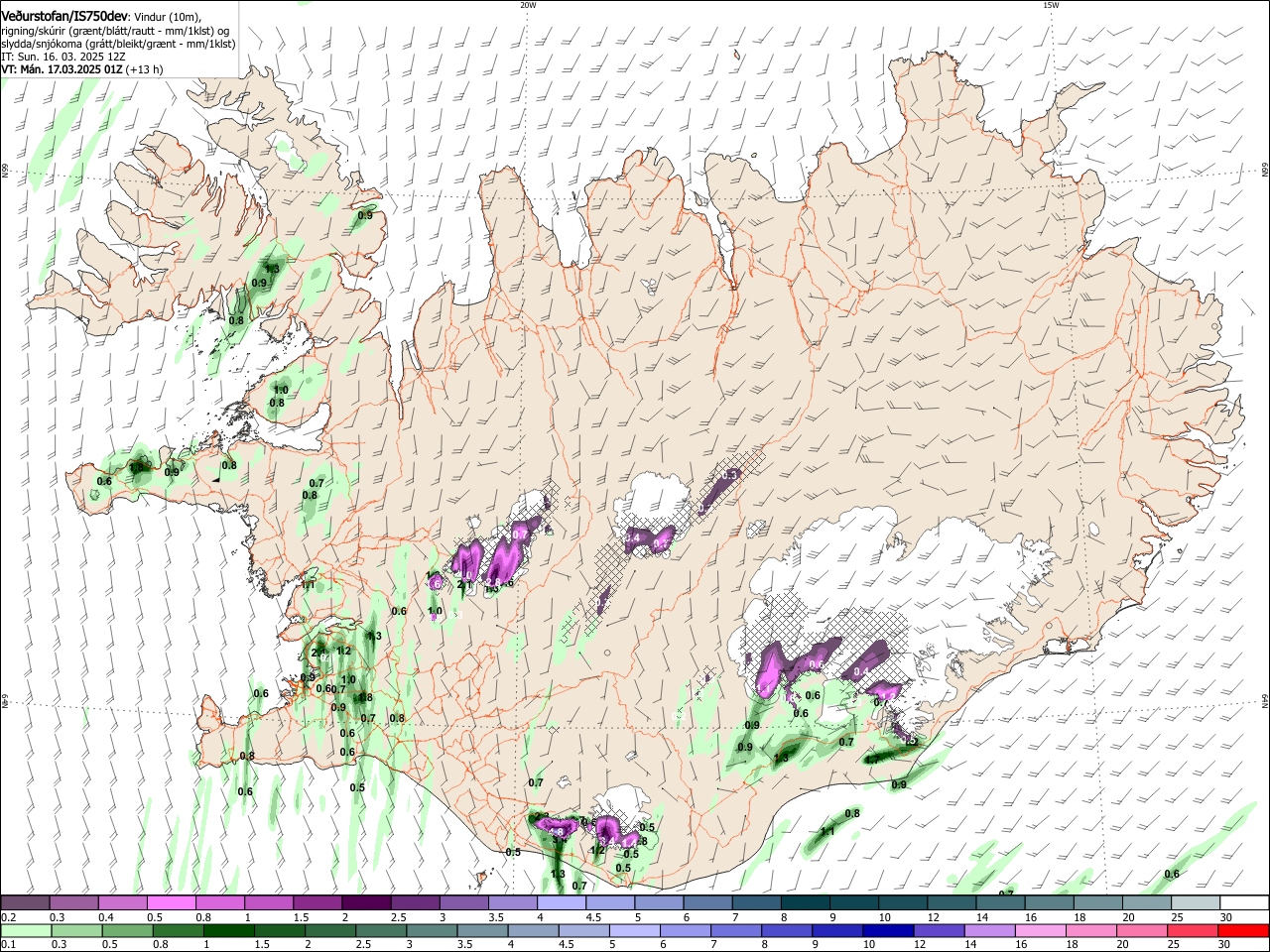Click the 'Vindur (10m)' text in header
This screenshot has height=952, width=1270.
click(x=167, y=17)
